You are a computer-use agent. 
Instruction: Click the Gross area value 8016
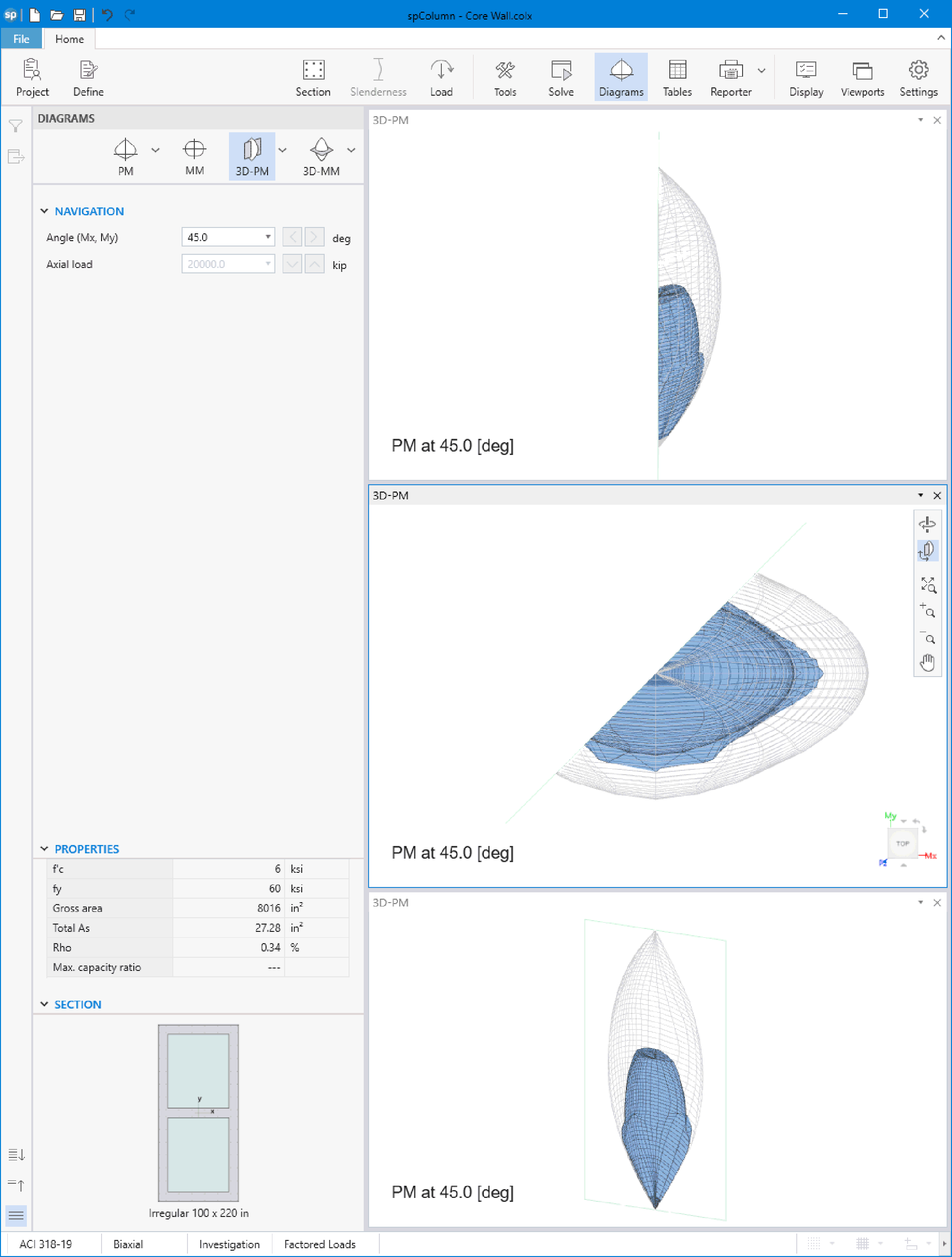[x=269, y=908]
